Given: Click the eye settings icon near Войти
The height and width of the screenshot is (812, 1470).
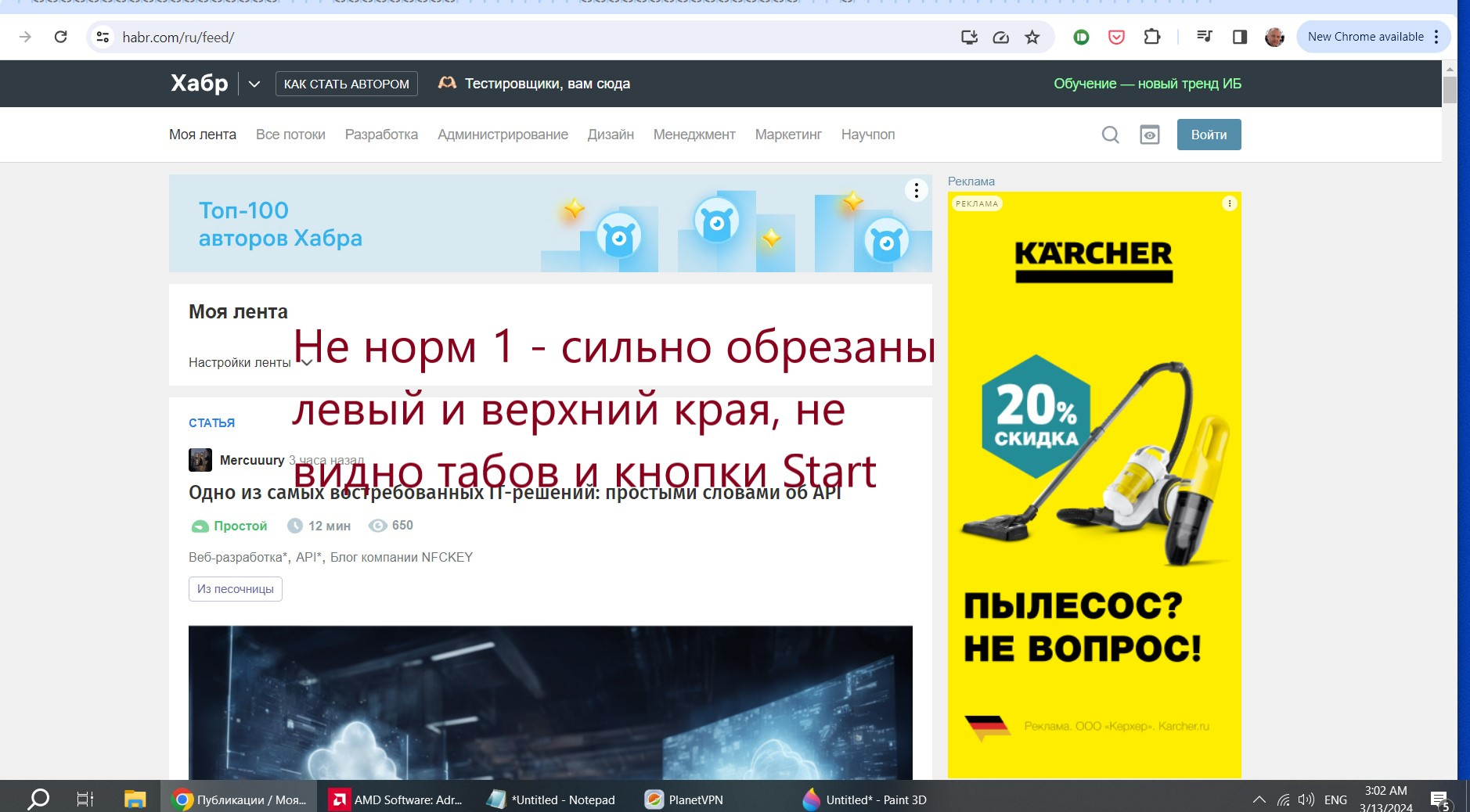Looking at the screenshot, I should [1150, 135].
